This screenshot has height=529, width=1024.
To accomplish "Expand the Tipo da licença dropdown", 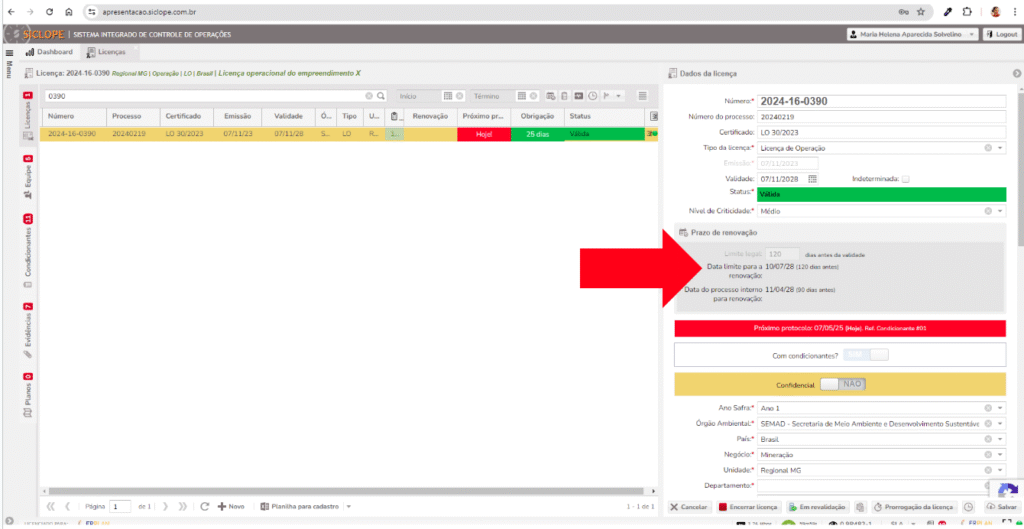I will tap(1001, 148).
